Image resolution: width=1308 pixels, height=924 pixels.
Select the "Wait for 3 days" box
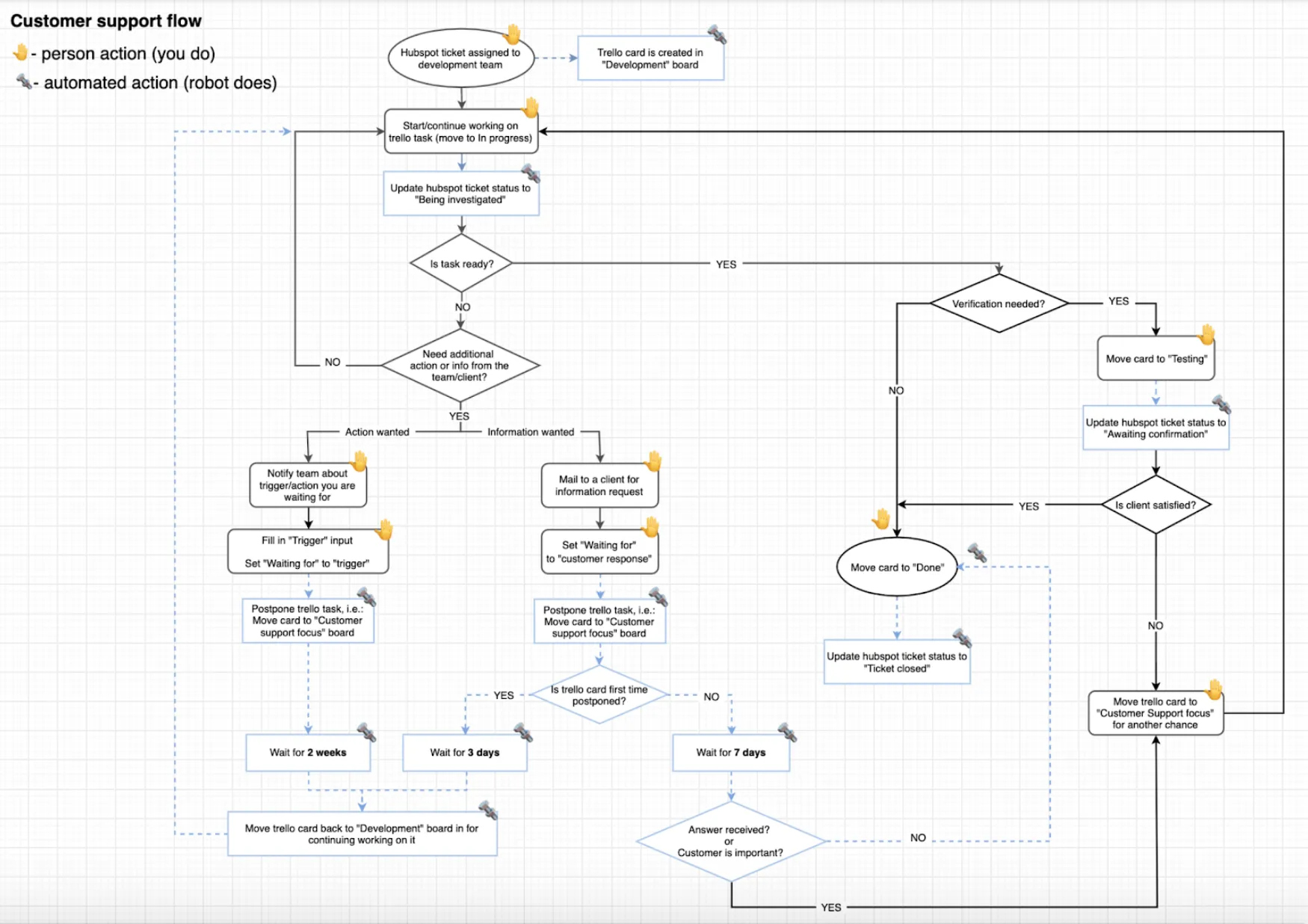point(465,753)
